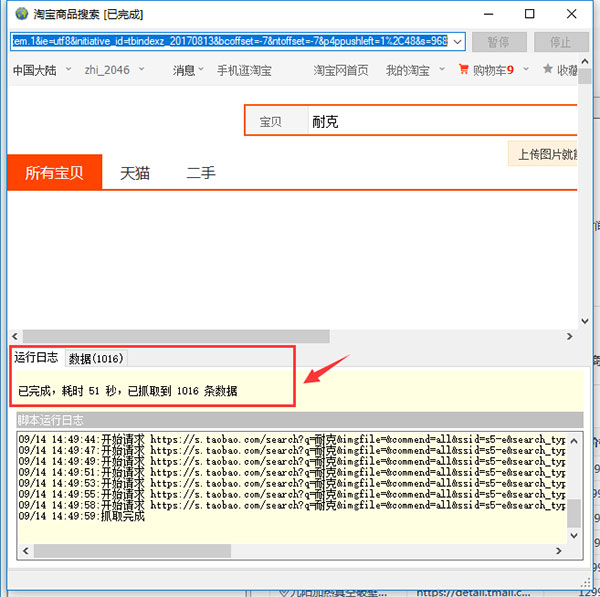Open the 我的淘宝 dropdown arrow
600x597 pixels.
point(442,69)
